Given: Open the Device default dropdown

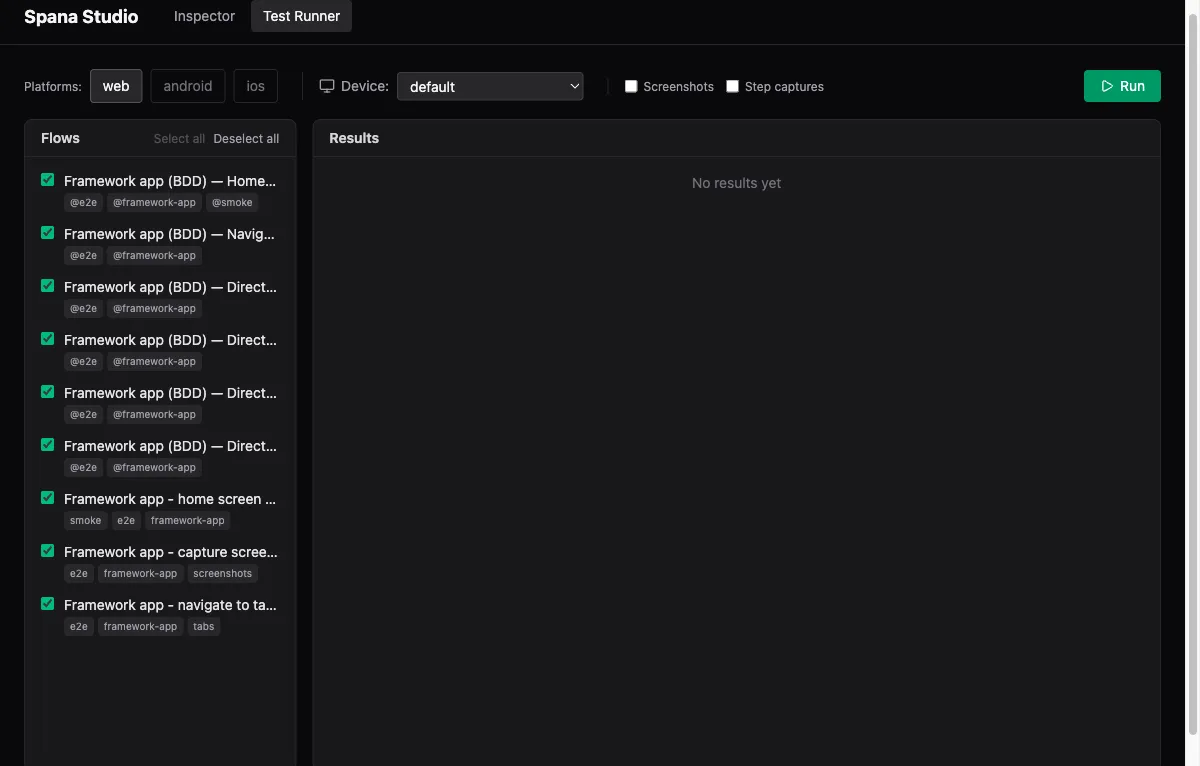Looking at the screenshot, I should point(490,87).
